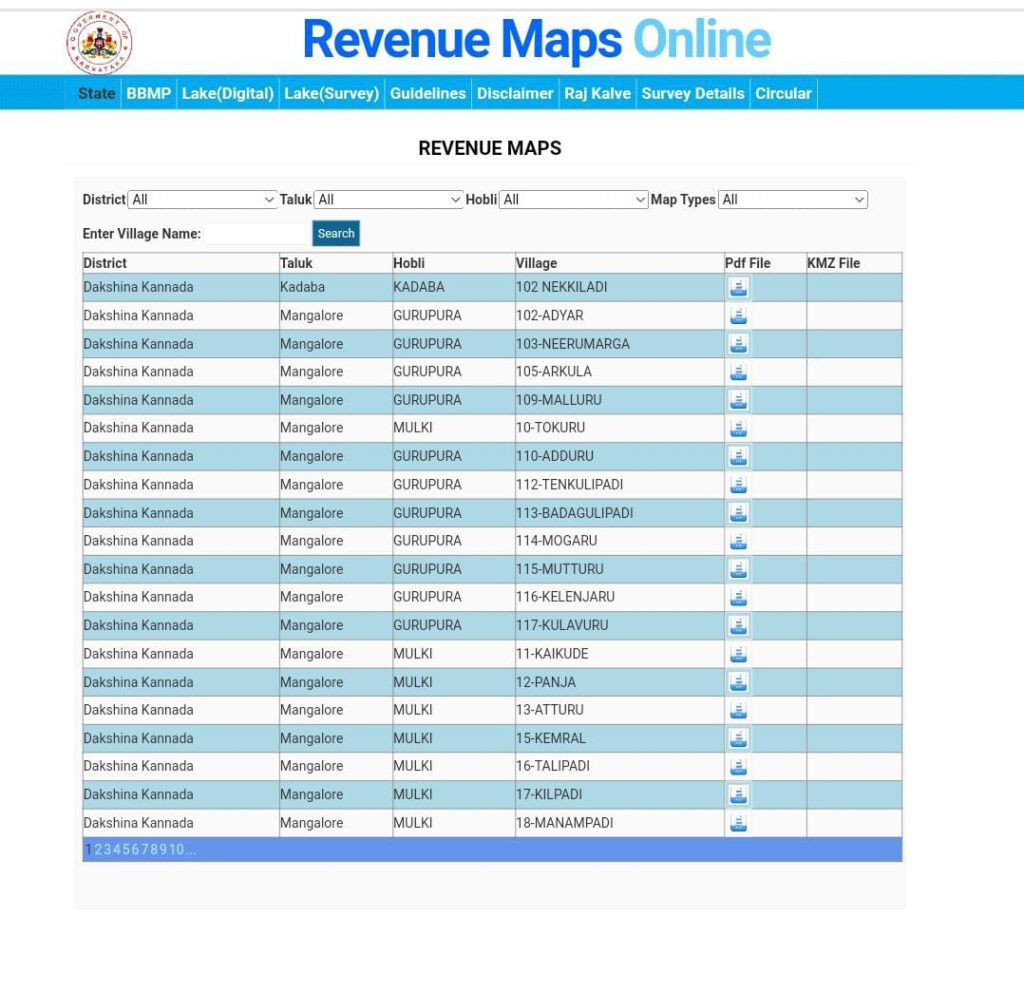Click the Search button

point(336,234)
